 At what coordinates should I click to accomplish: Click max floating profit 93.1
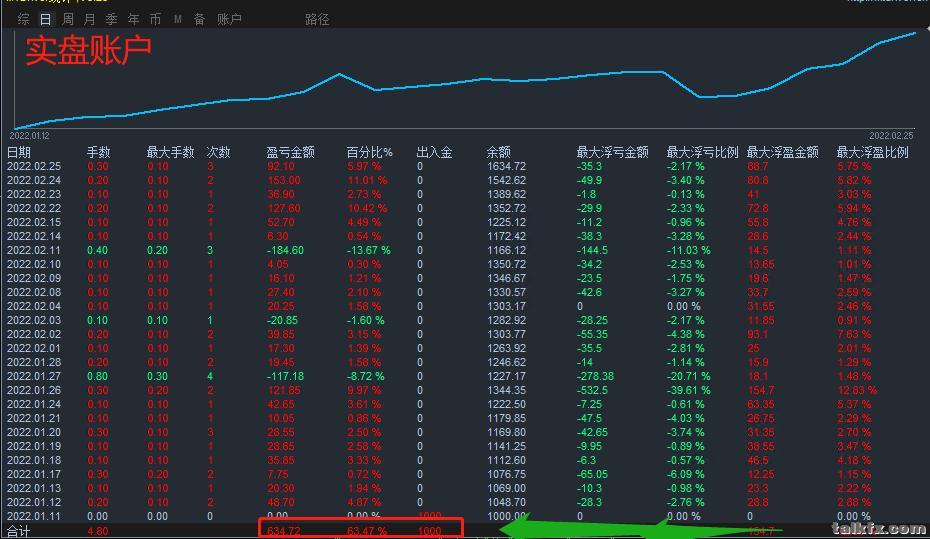(757, 334)
